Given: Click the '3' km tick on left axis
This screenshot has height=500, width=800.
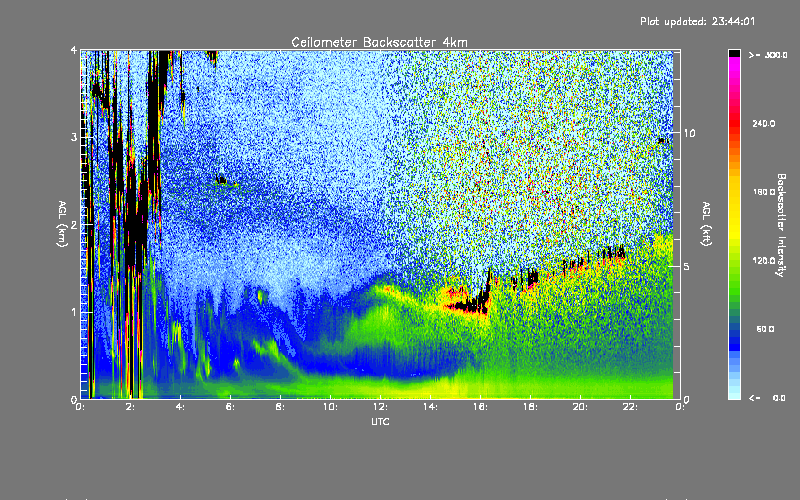Looking at the screenshot, I should 74,137.
